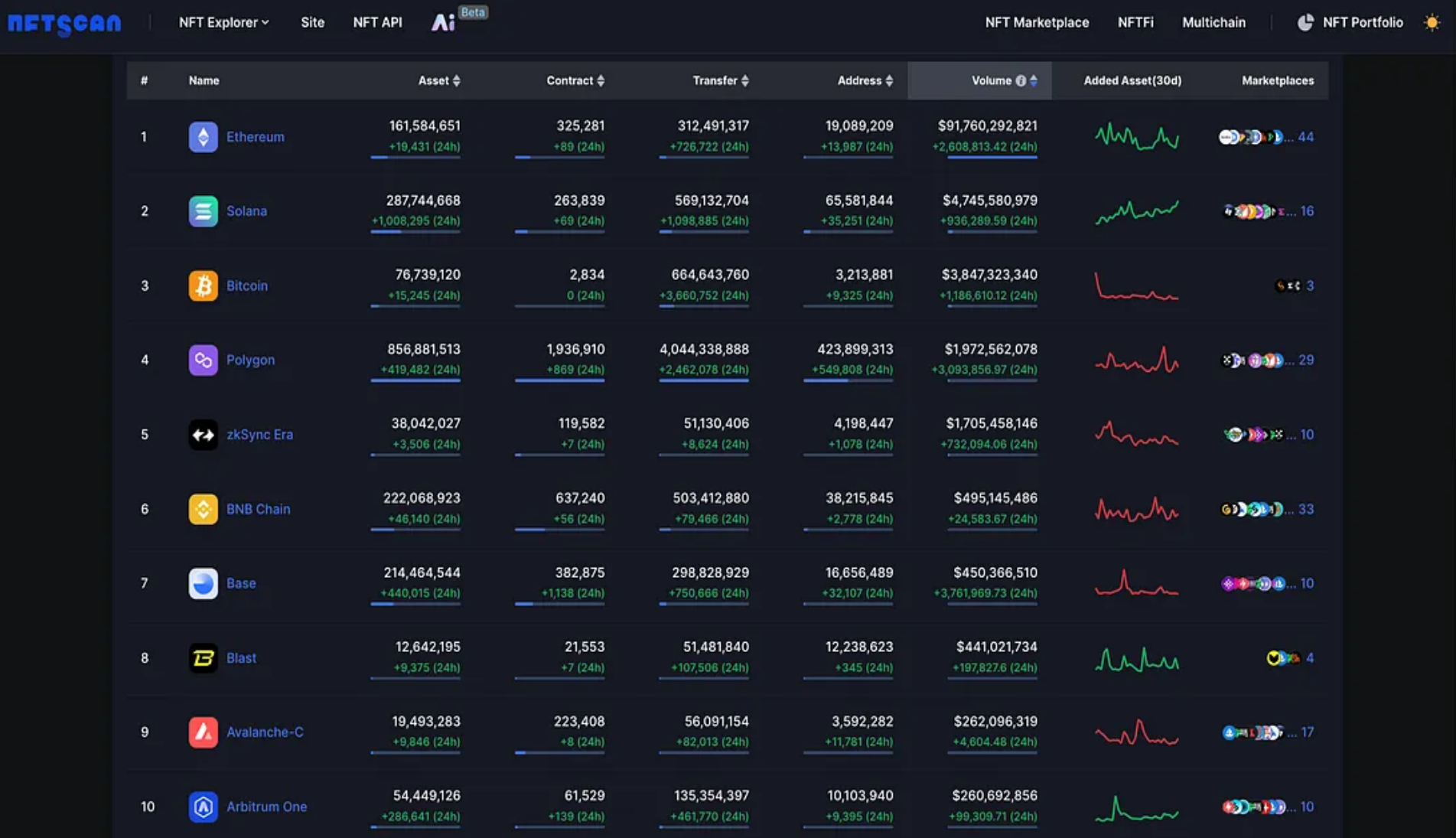Screen dimensions: 1456x838
Task: Click the Arbitrum One chain logo
Action: tap(203, 807)
